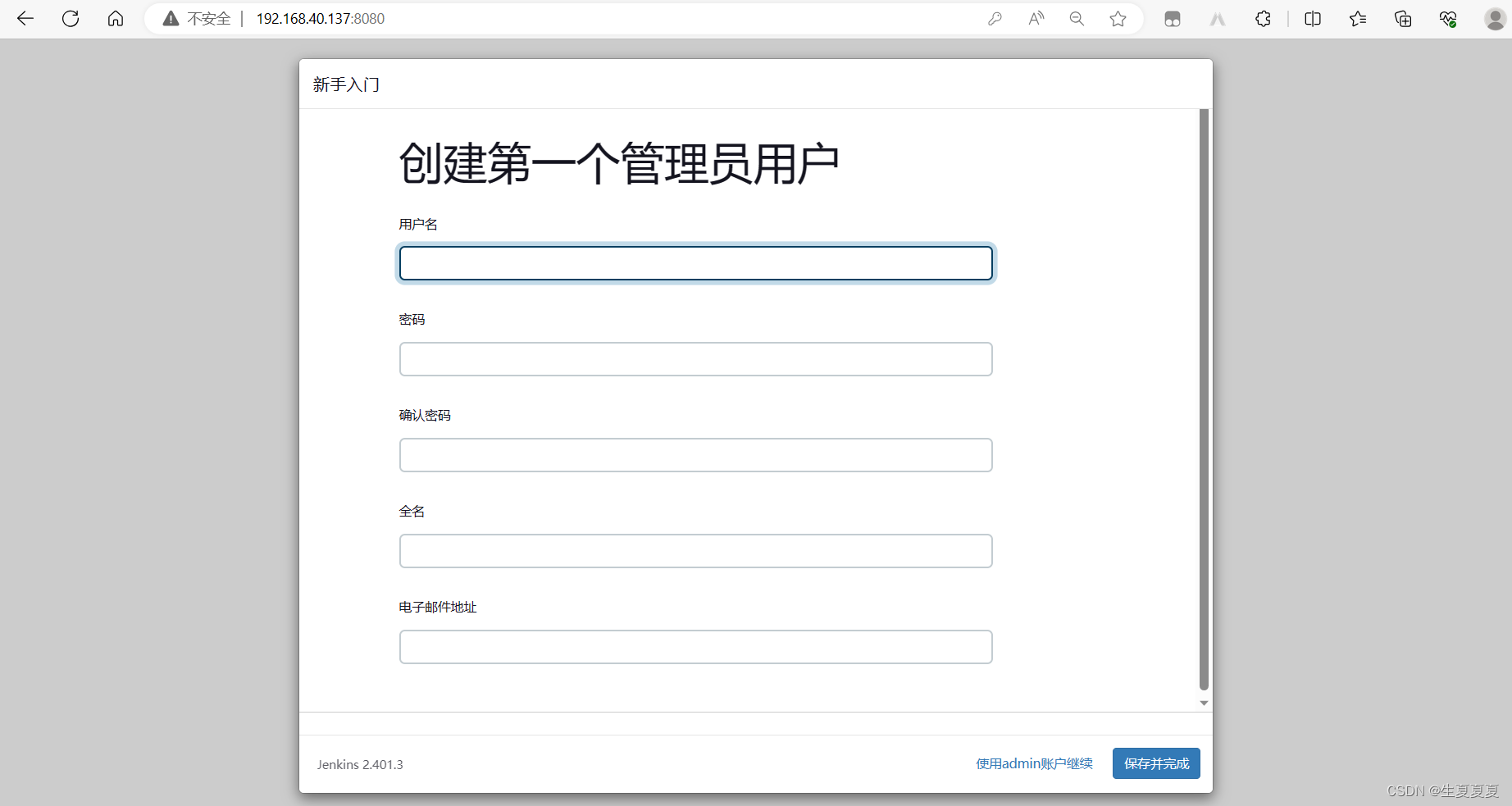Activate the Read Aloud icon
The height and width of the screenshot is (806, 1512).
(1036, 19)
